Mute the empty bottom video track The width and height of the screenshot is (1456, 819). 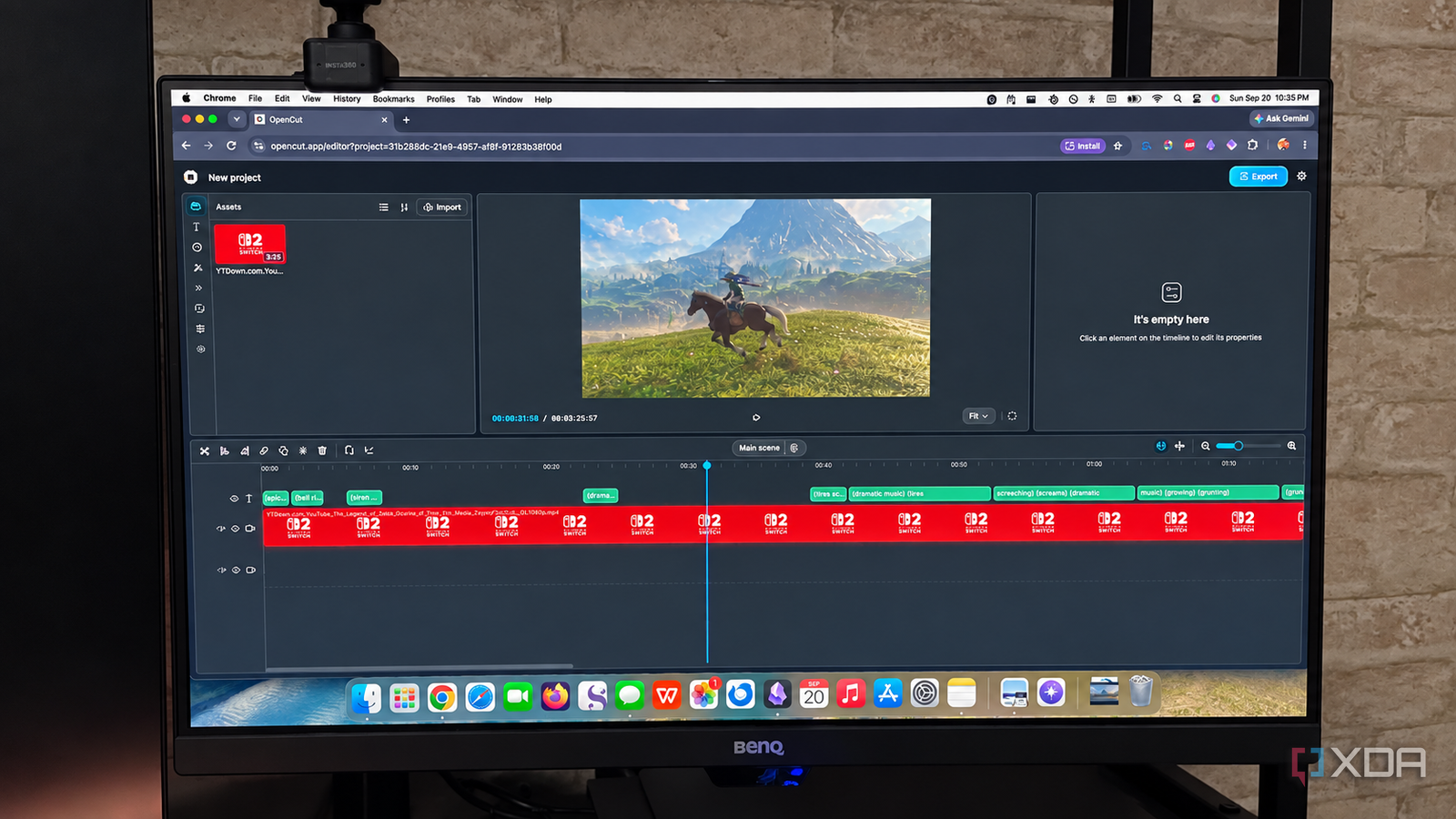tap(221, 571)
